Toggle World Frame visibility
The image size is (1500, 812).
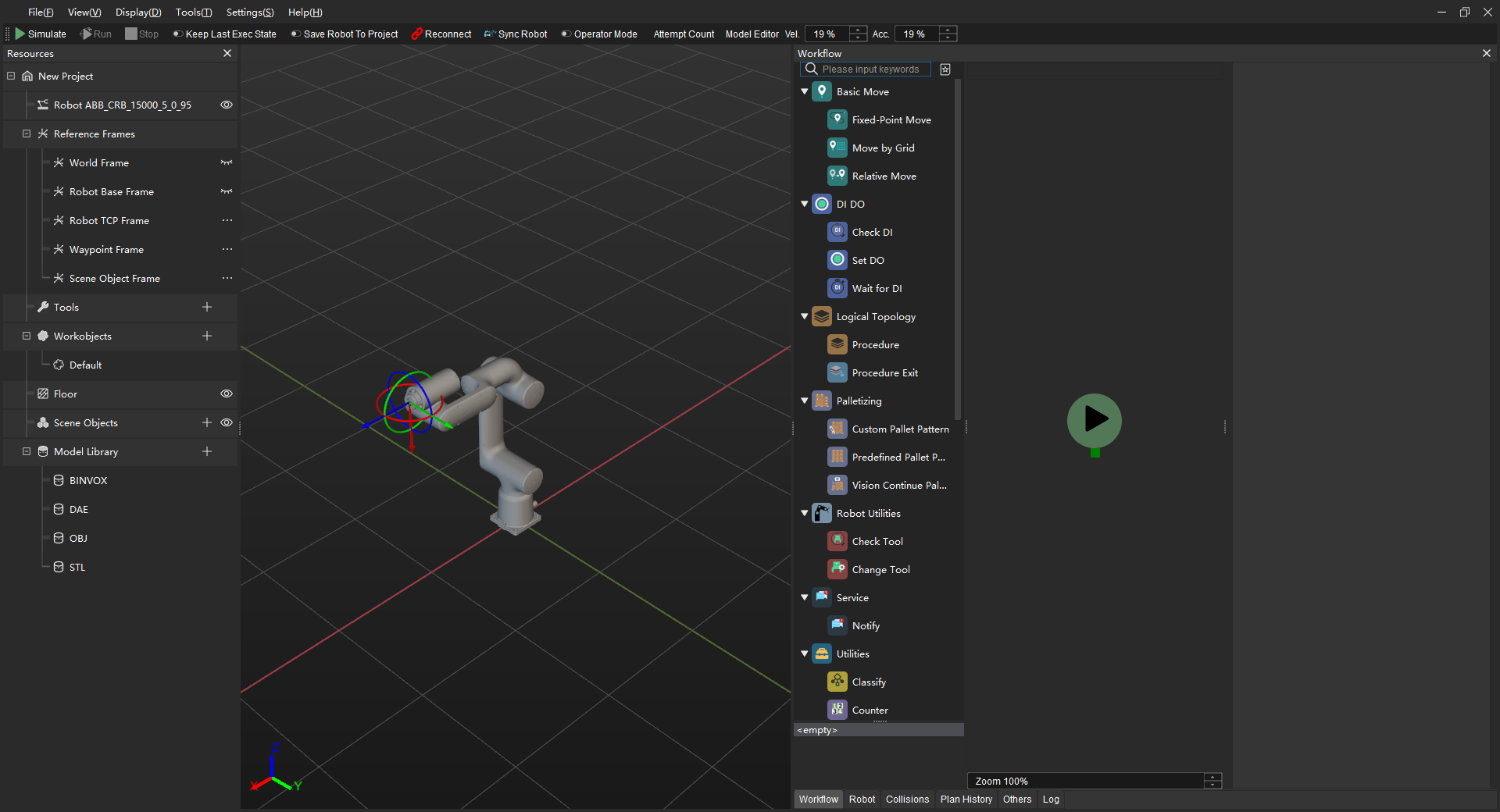pyautogui.click(x=227, y=163)
